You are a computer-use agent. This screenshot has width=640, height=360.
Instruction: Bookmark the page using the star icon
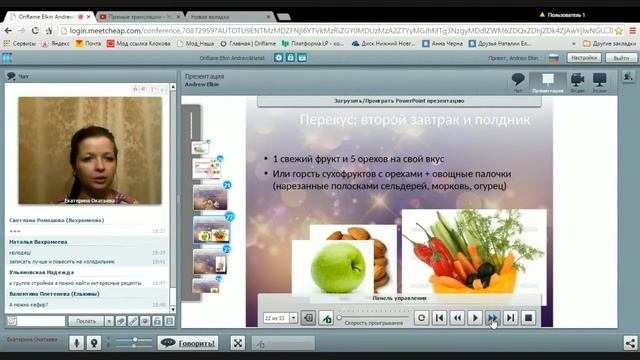[x=619, y=31]
